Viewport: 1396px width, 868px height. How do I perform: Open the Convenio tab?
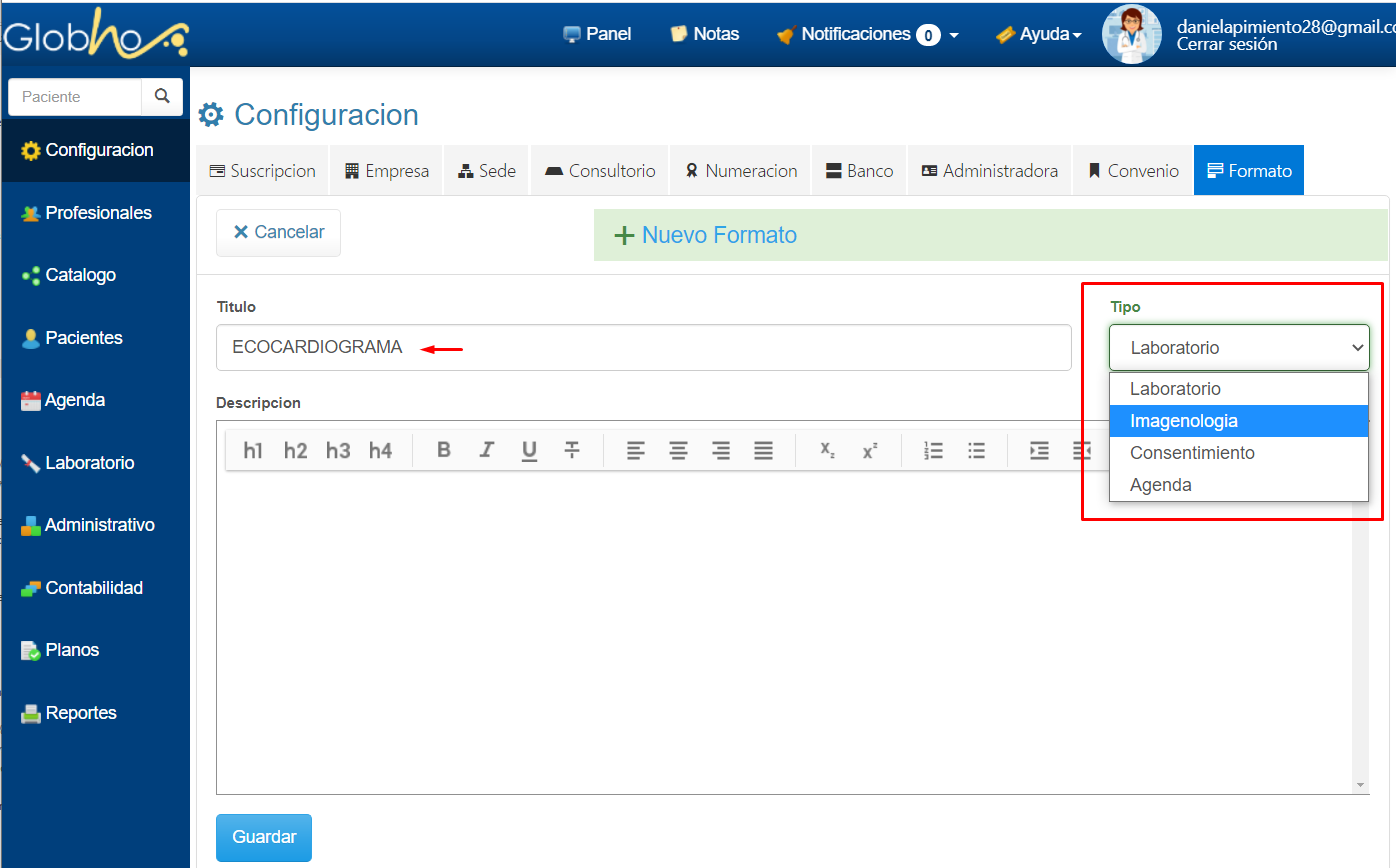tap(1133, 171)
